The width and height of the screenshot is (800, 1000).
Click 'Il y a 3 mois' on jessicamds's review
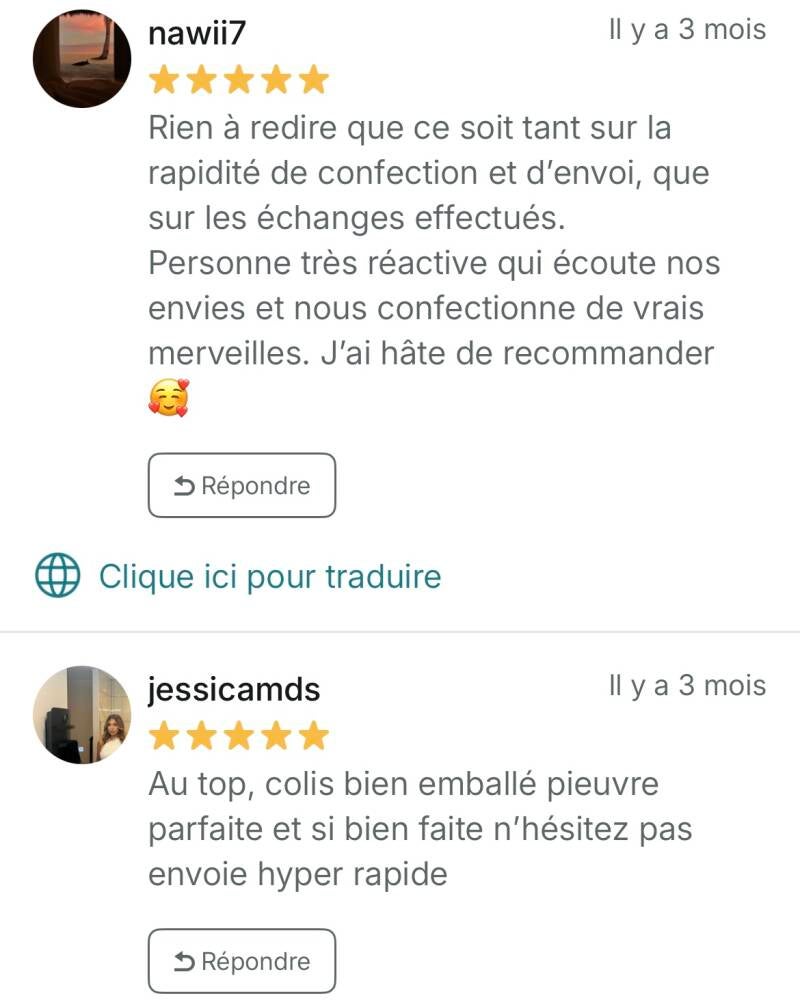[x=687, y=686]
